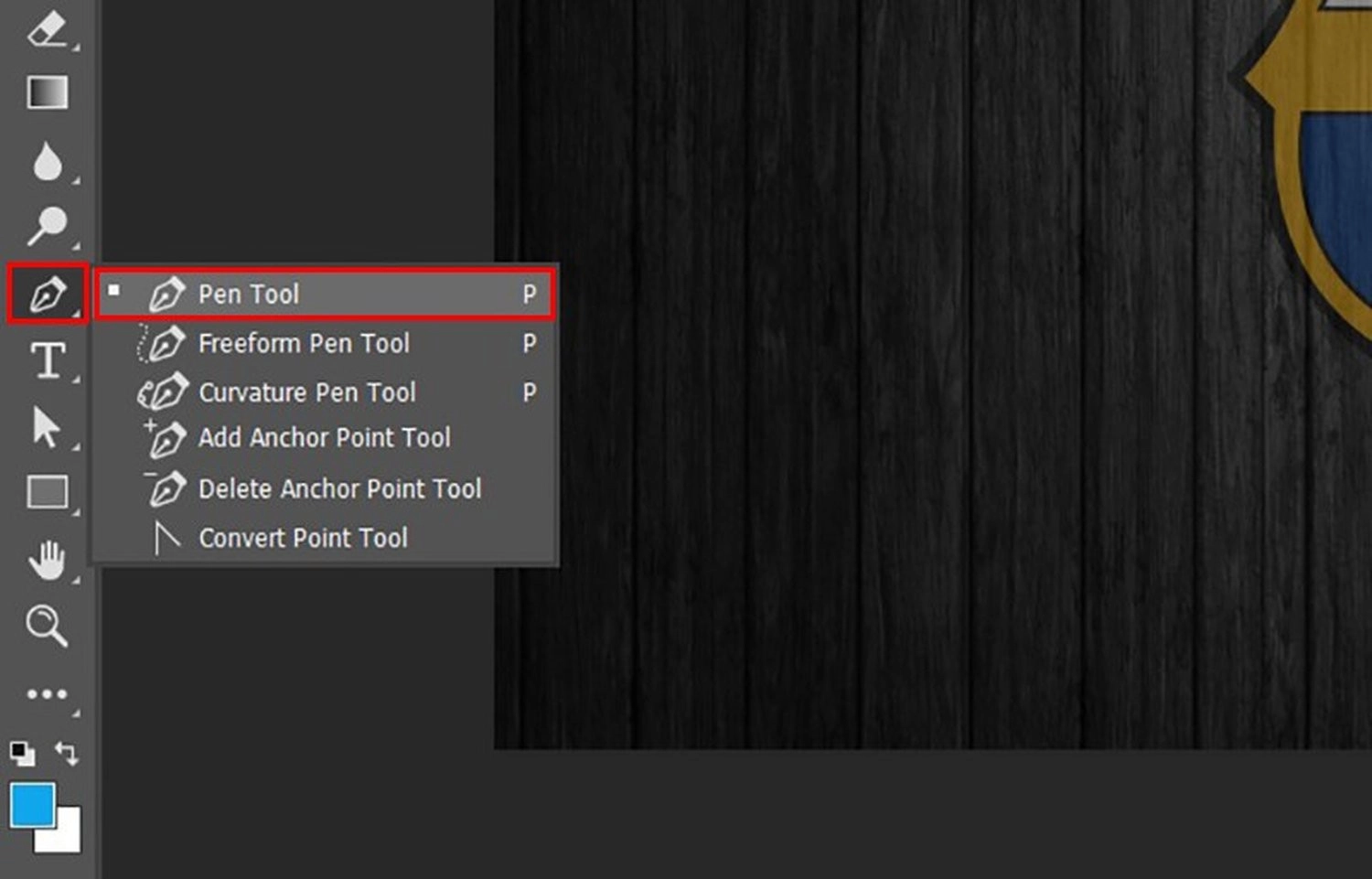This screenshot has width=1372, height=879.
Task: Reset default foreground and background colors
Action: coord(22,754)
